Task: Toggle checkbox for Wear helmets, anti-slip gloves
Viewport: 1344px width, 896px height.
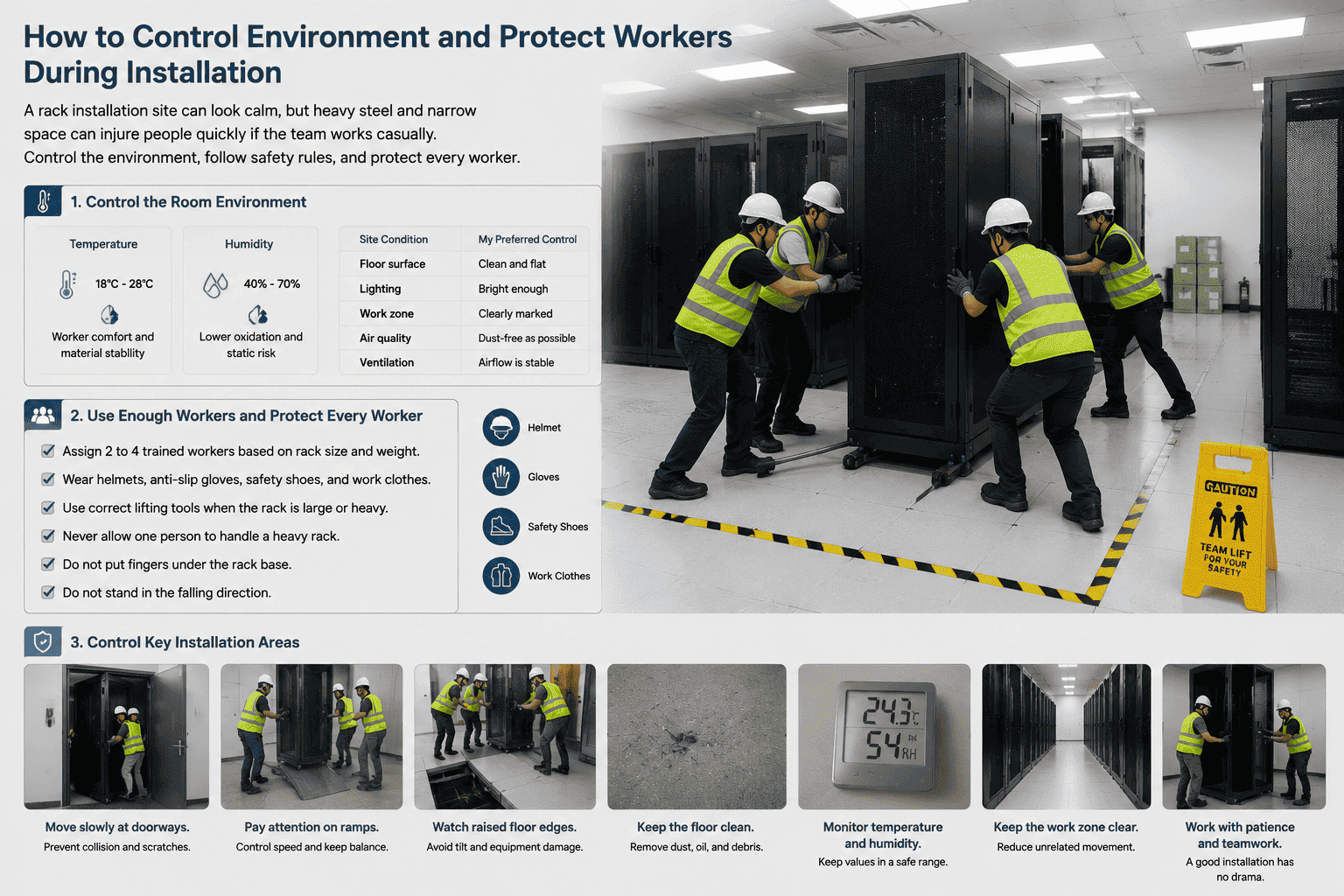Action: pos(48,479)
